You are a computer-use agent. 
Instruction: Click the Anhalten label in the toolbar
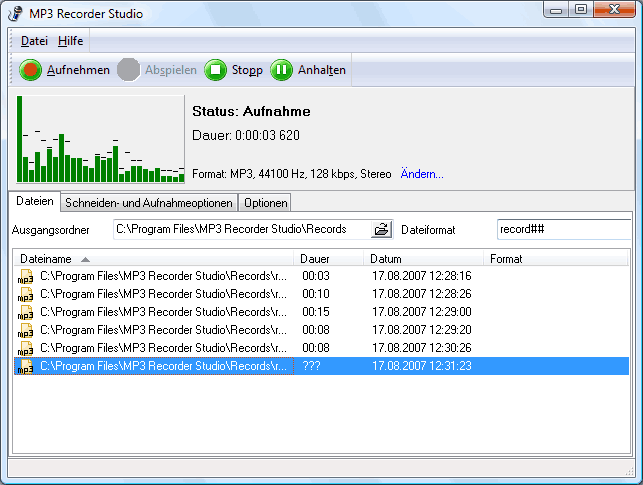click(x=322, y=70)
